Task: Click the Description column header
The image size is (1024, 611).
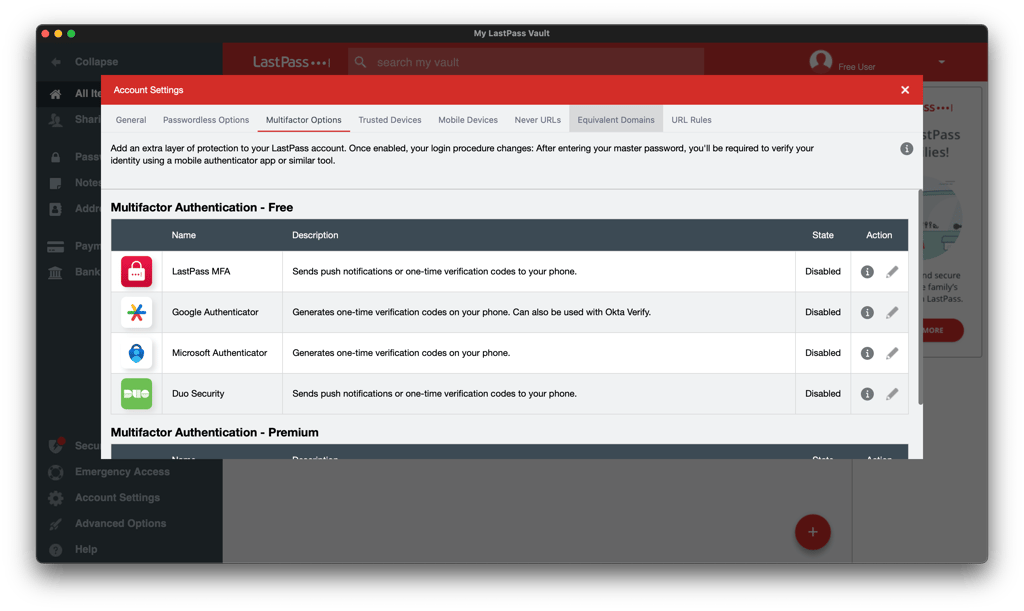Action: pyautogui.click(x=315, y=235)
